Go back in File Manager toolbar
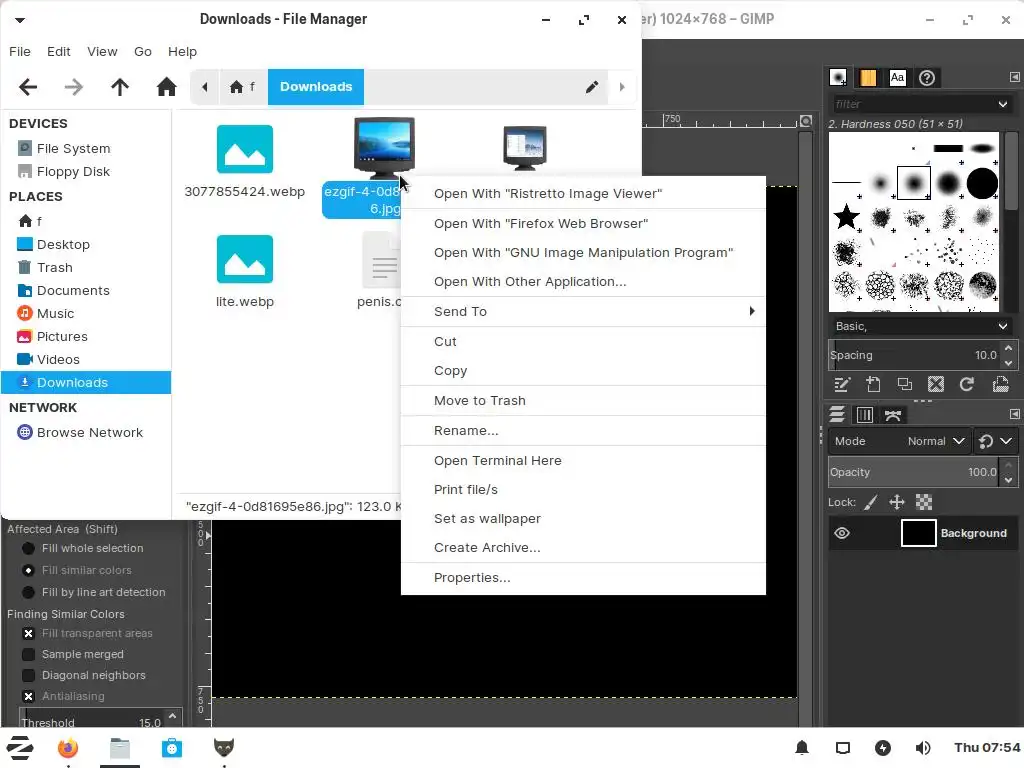 pos(28,87)
